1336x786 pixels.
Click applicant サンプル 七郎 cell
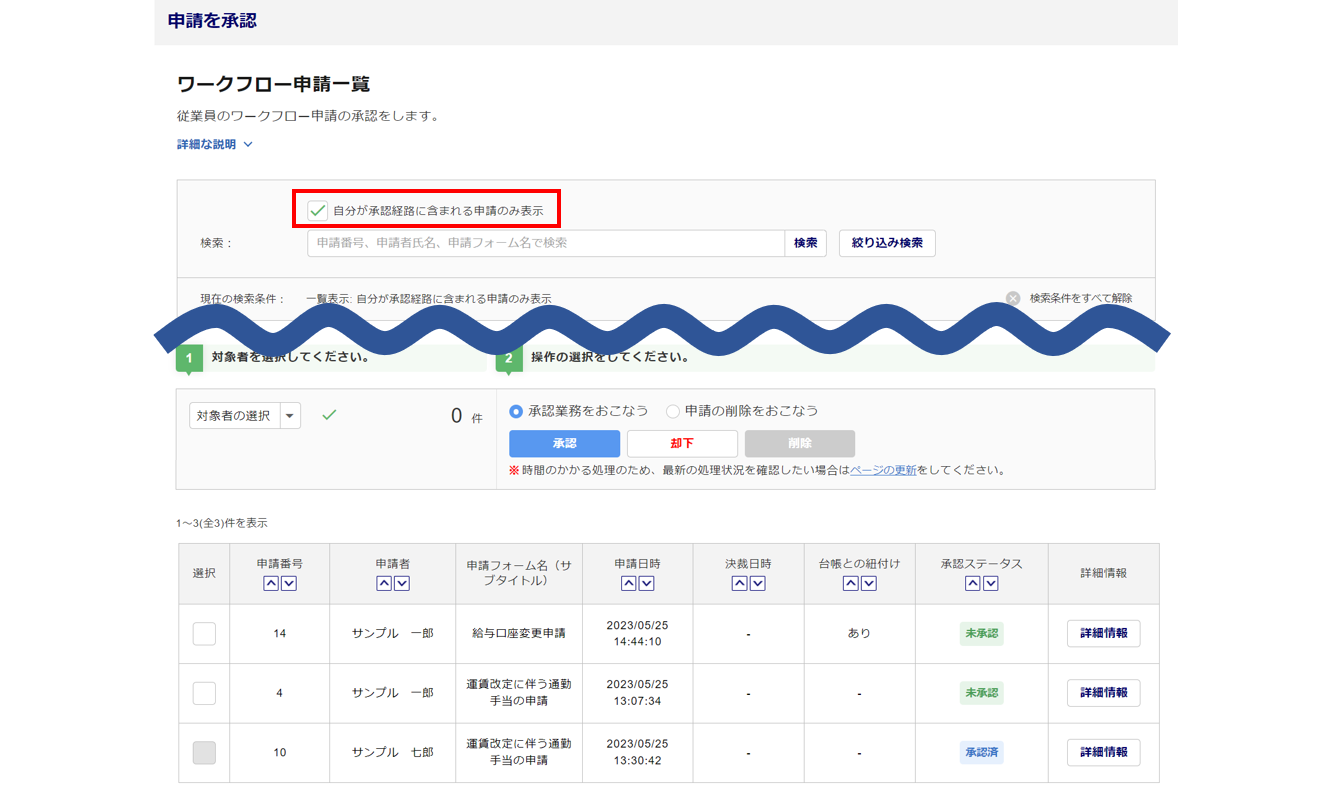pyautogui.click(x=392, y=753)
